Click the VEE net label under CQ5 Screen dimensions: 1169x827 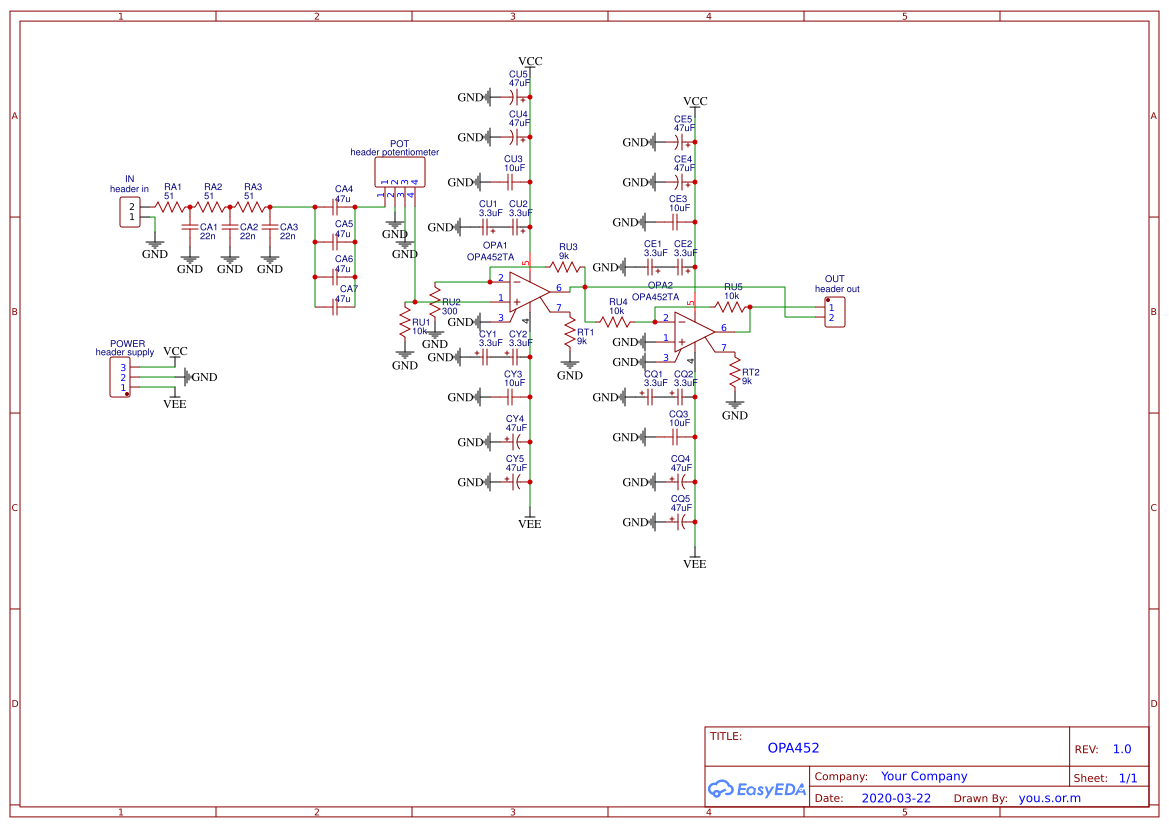[x=693, y=563]
